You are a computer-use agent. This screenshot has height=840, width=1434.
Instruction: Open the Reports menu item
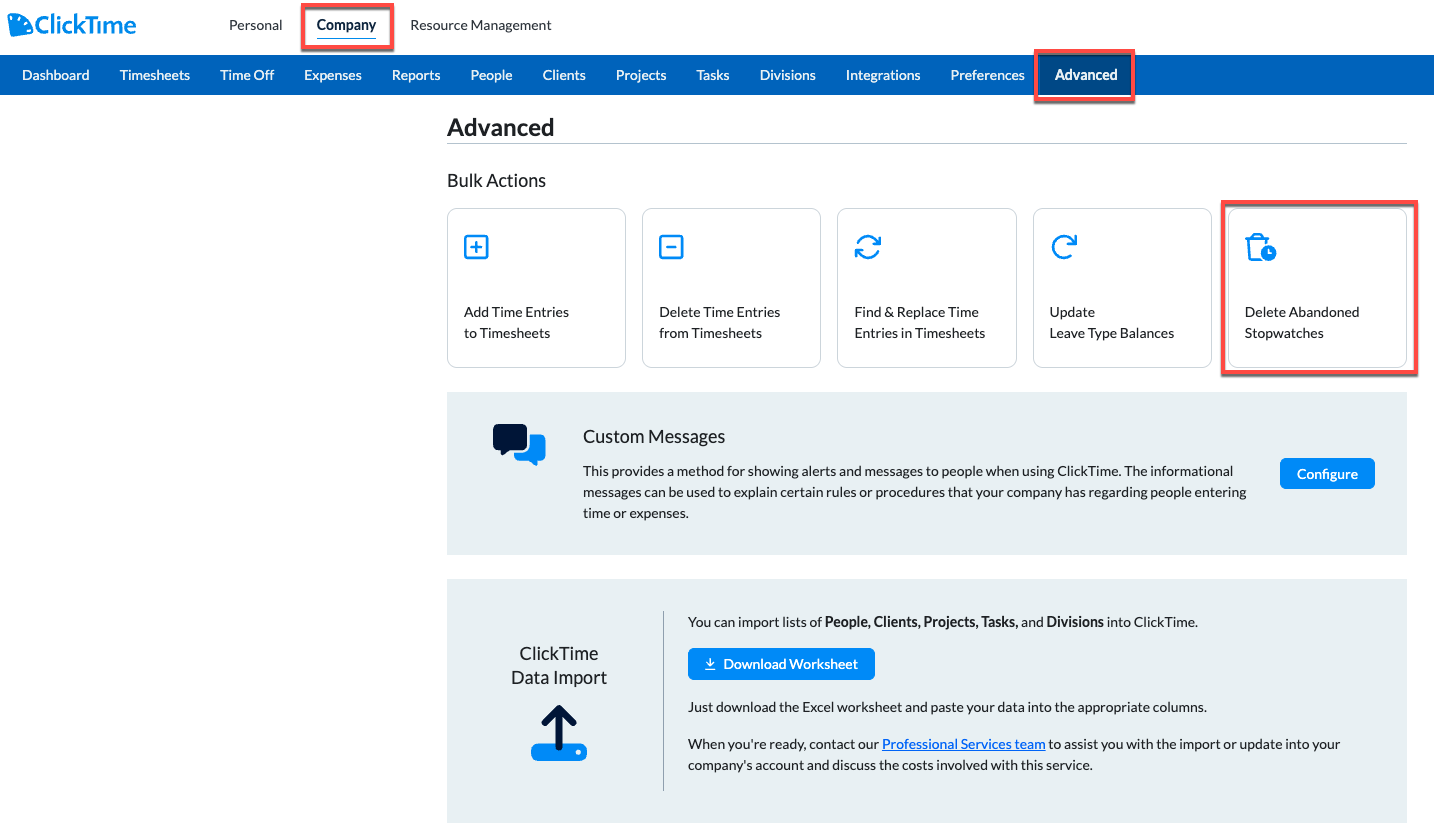416,75
